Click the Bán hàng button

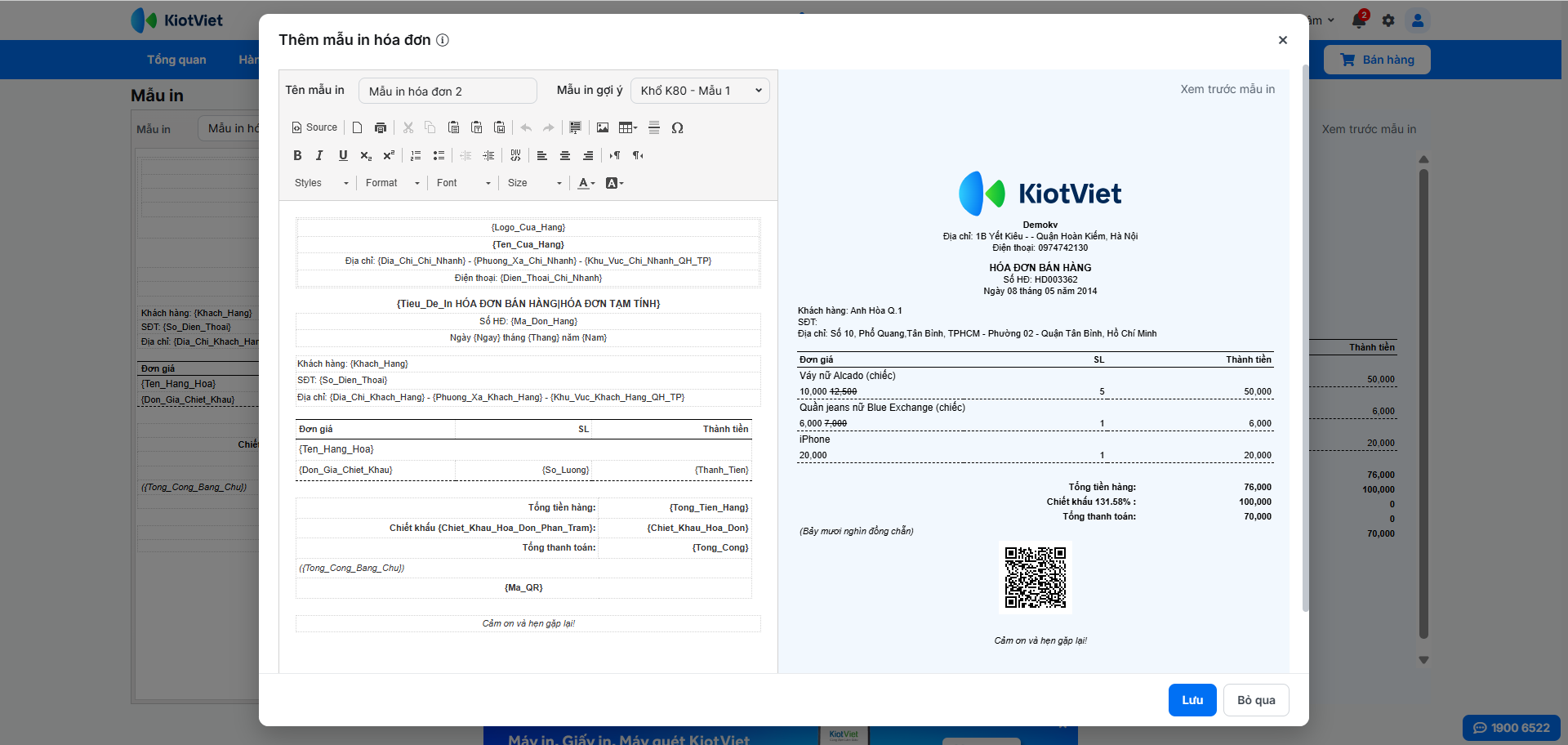pos(1377,60)
